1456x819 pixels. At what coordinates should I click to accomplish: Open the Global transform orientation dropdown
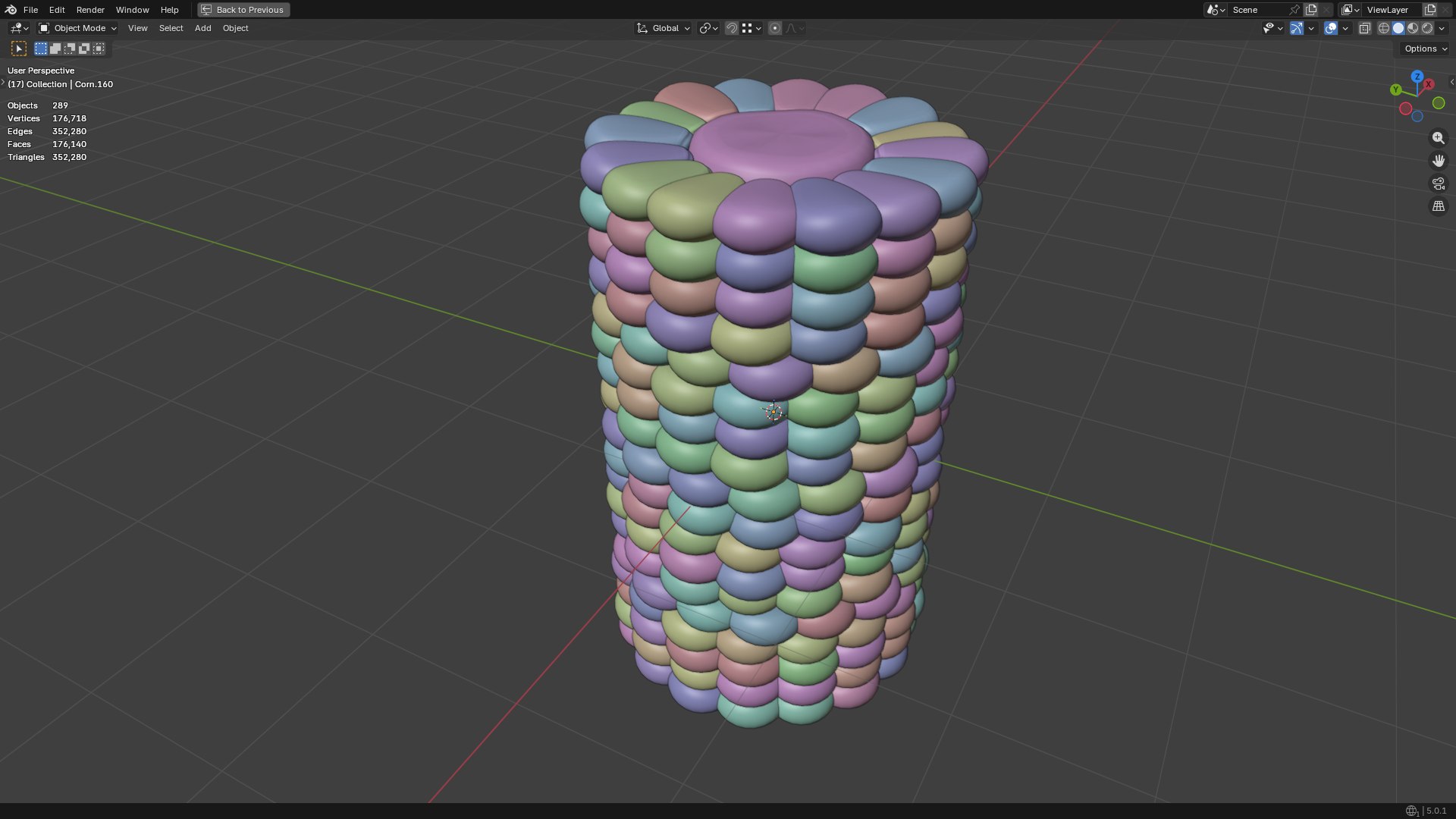tap(663, 28)
